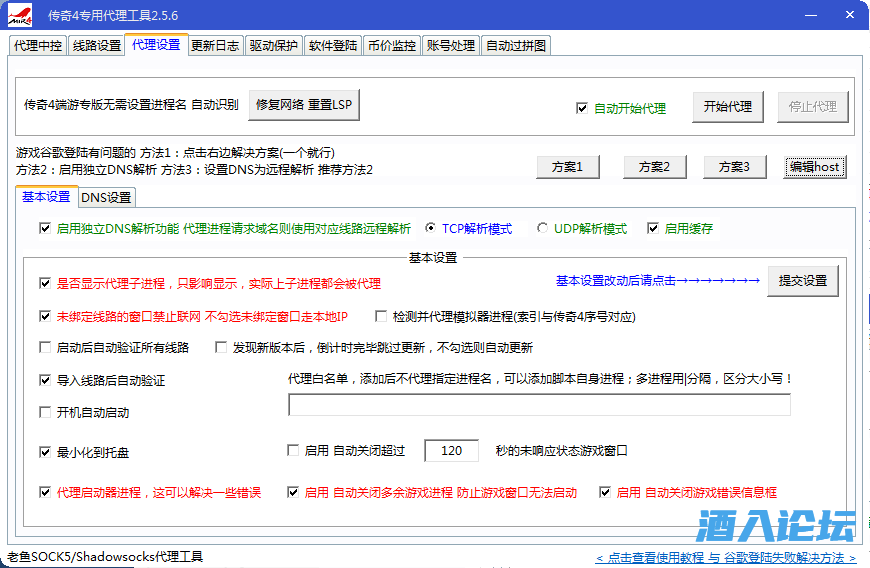Viewport: 870px width, 568px height.
Task: Disable the 最小化到托盘 checkbox
Action: (45, 452)
